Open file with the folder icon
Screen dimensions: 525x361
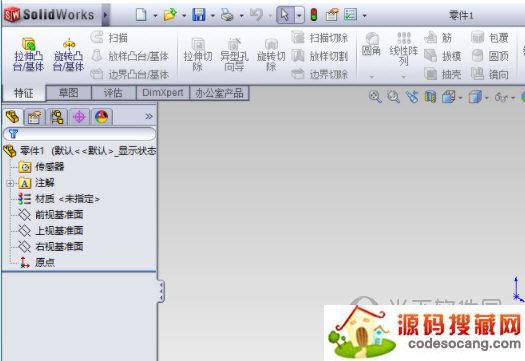pos(170,15)
